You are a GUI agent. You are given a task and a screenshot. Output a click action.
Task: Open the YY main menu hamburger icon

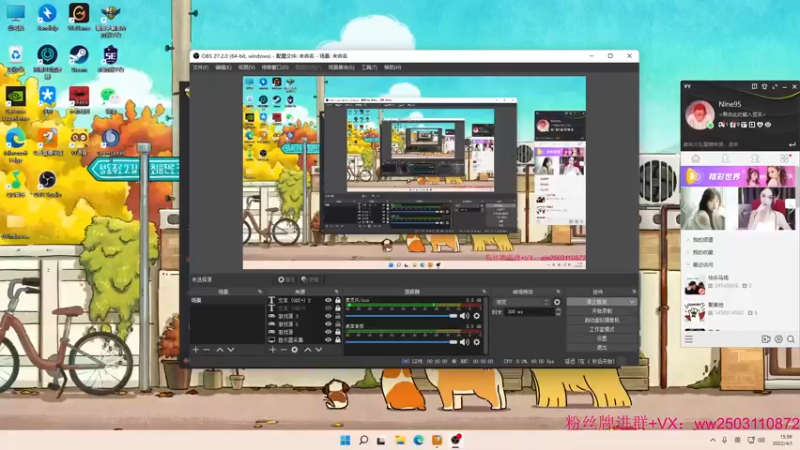click(689, 339)
